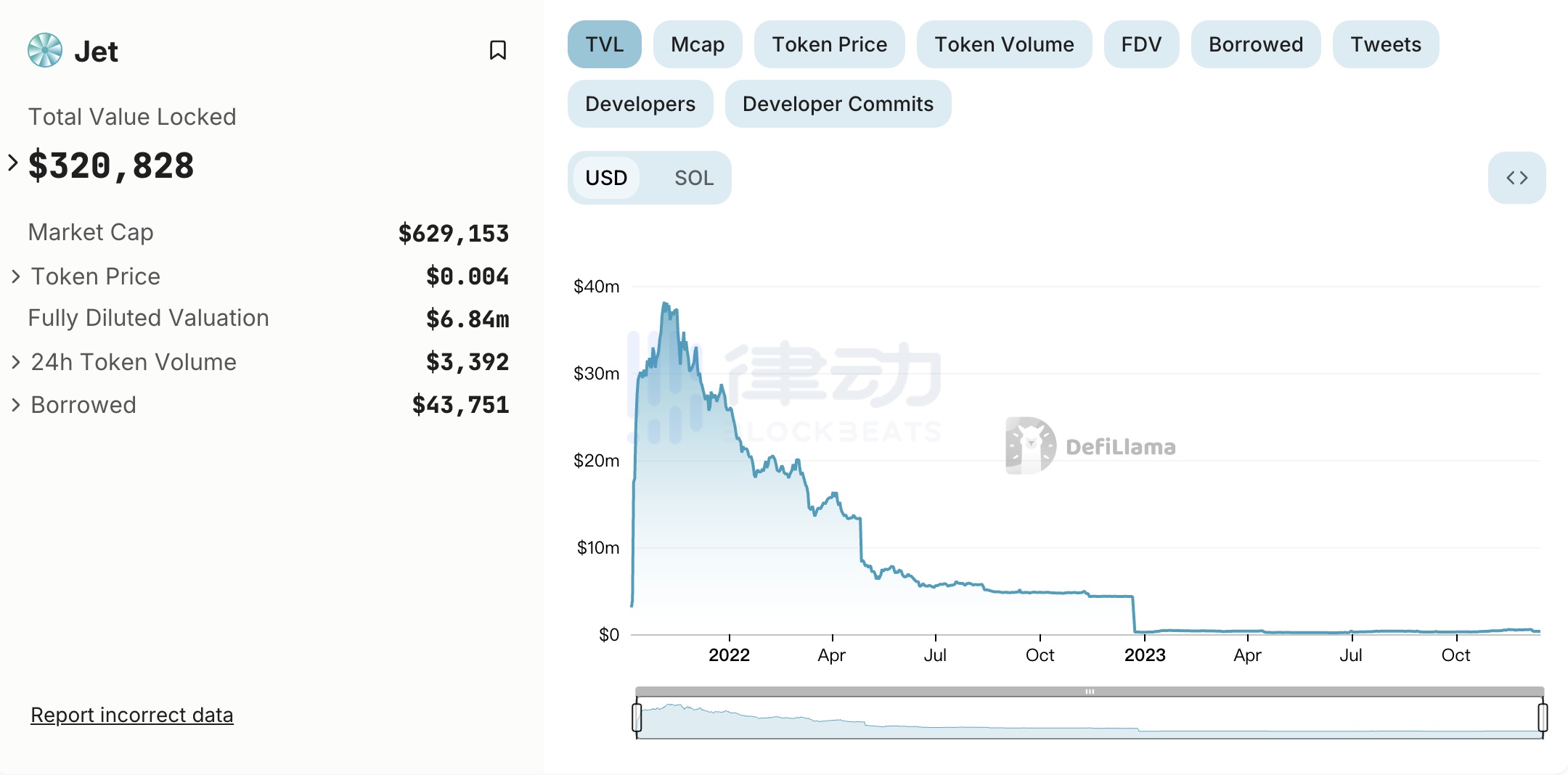Click the DefiLlama watermark logo

(x=1031, y=446)
